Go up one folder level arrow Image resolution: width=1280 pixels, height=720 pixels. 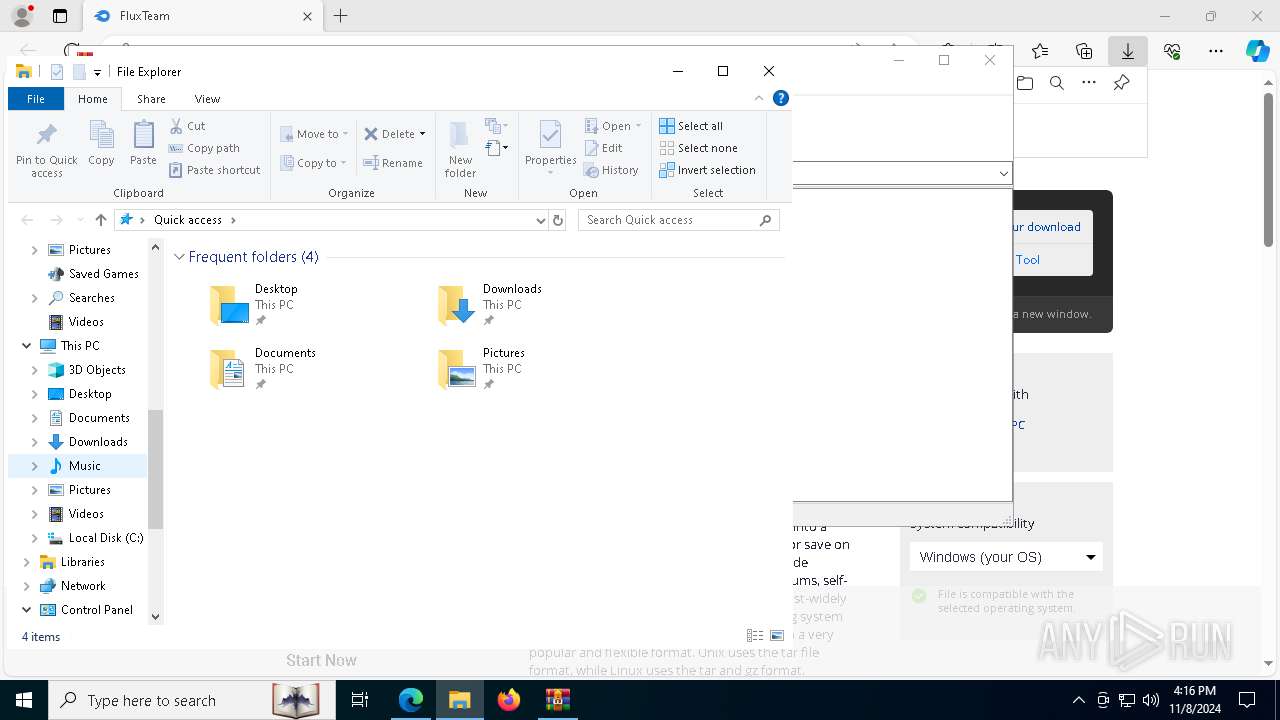pos(100,220)
